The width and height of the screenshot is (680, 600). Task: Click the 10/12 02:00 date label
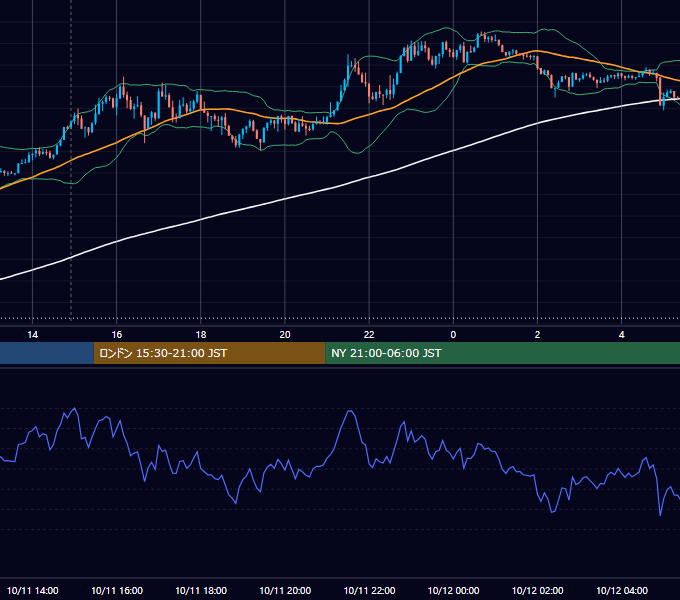point(537,590)
